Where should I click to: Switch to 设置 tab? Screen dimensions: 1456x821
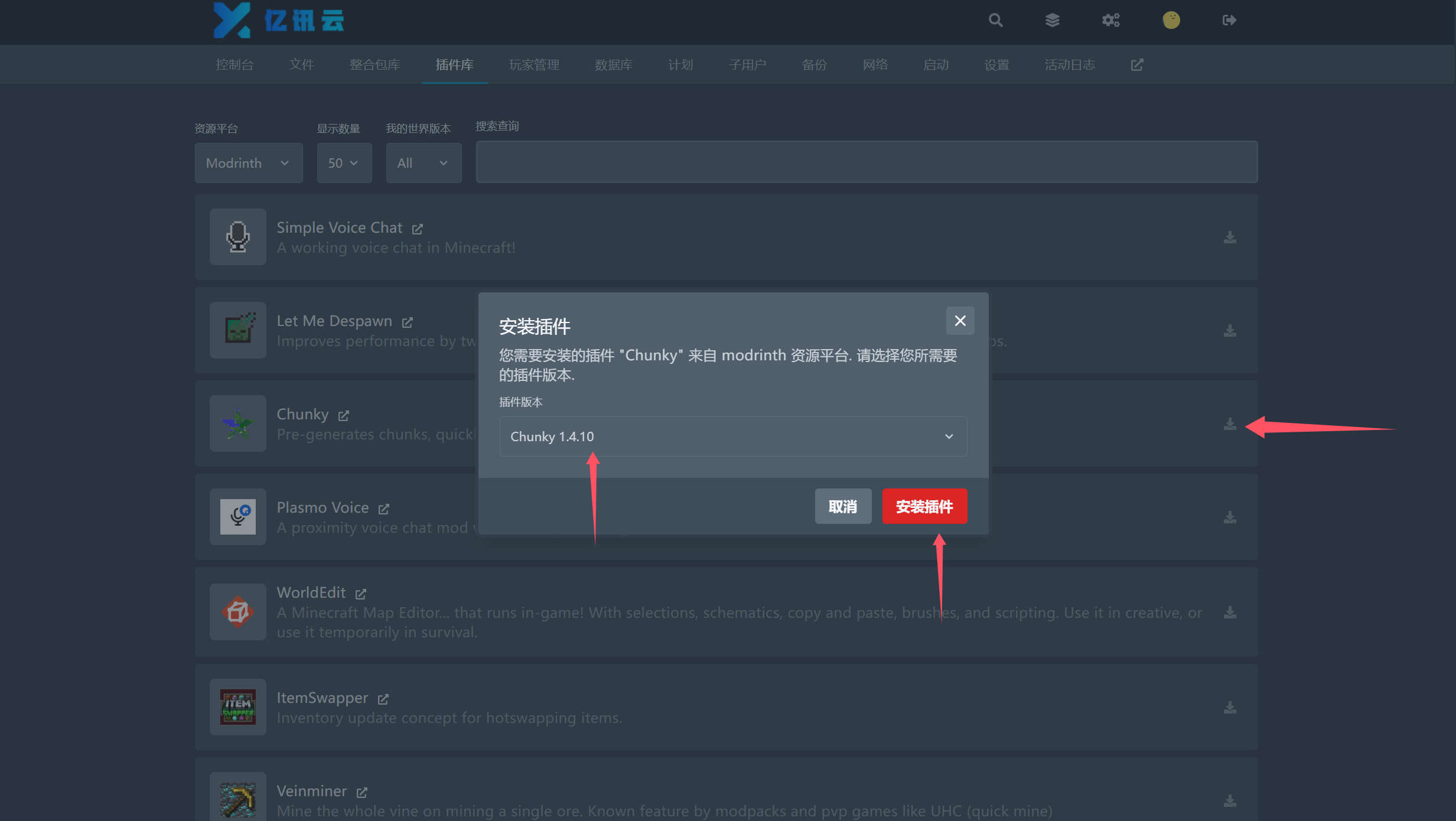[996, 65]
